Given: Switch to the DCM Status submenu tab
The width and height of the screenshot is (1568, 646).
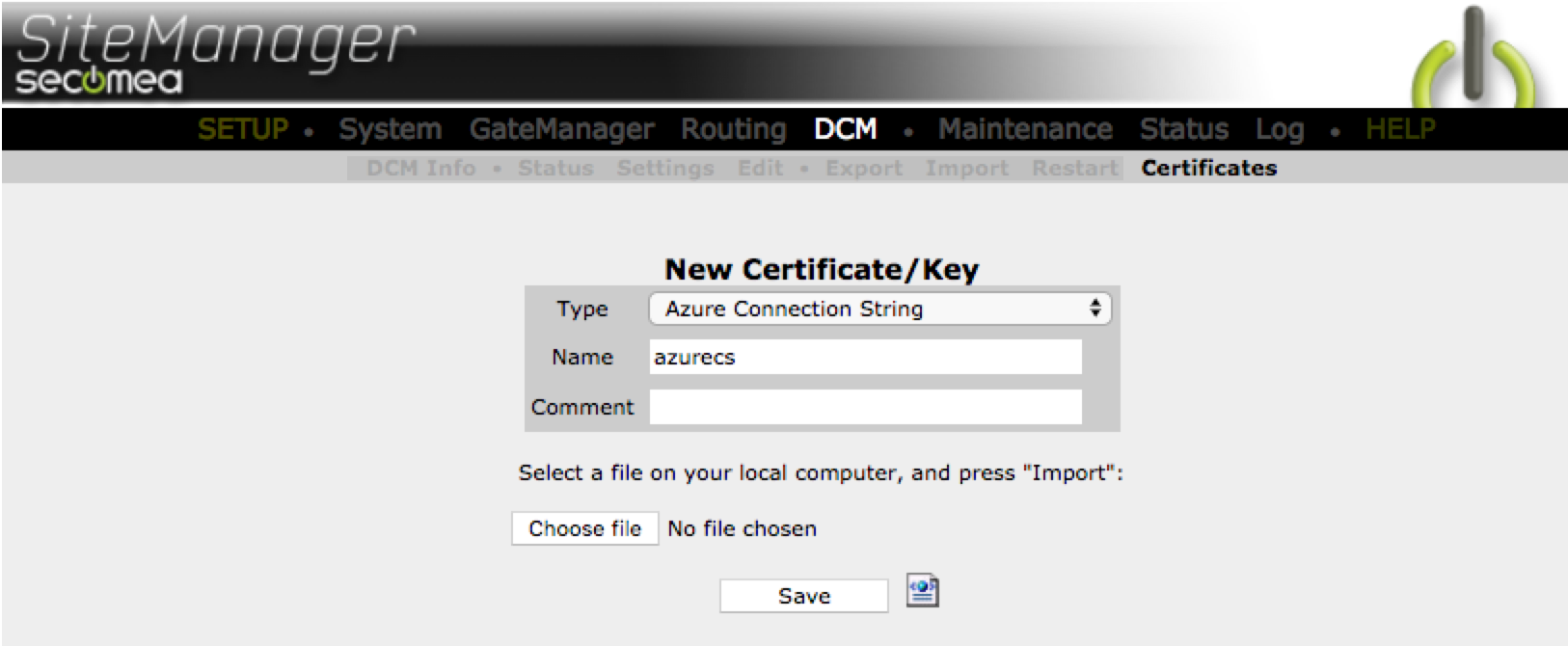Looking at the screenshot, I should click(x=555, y=168).
